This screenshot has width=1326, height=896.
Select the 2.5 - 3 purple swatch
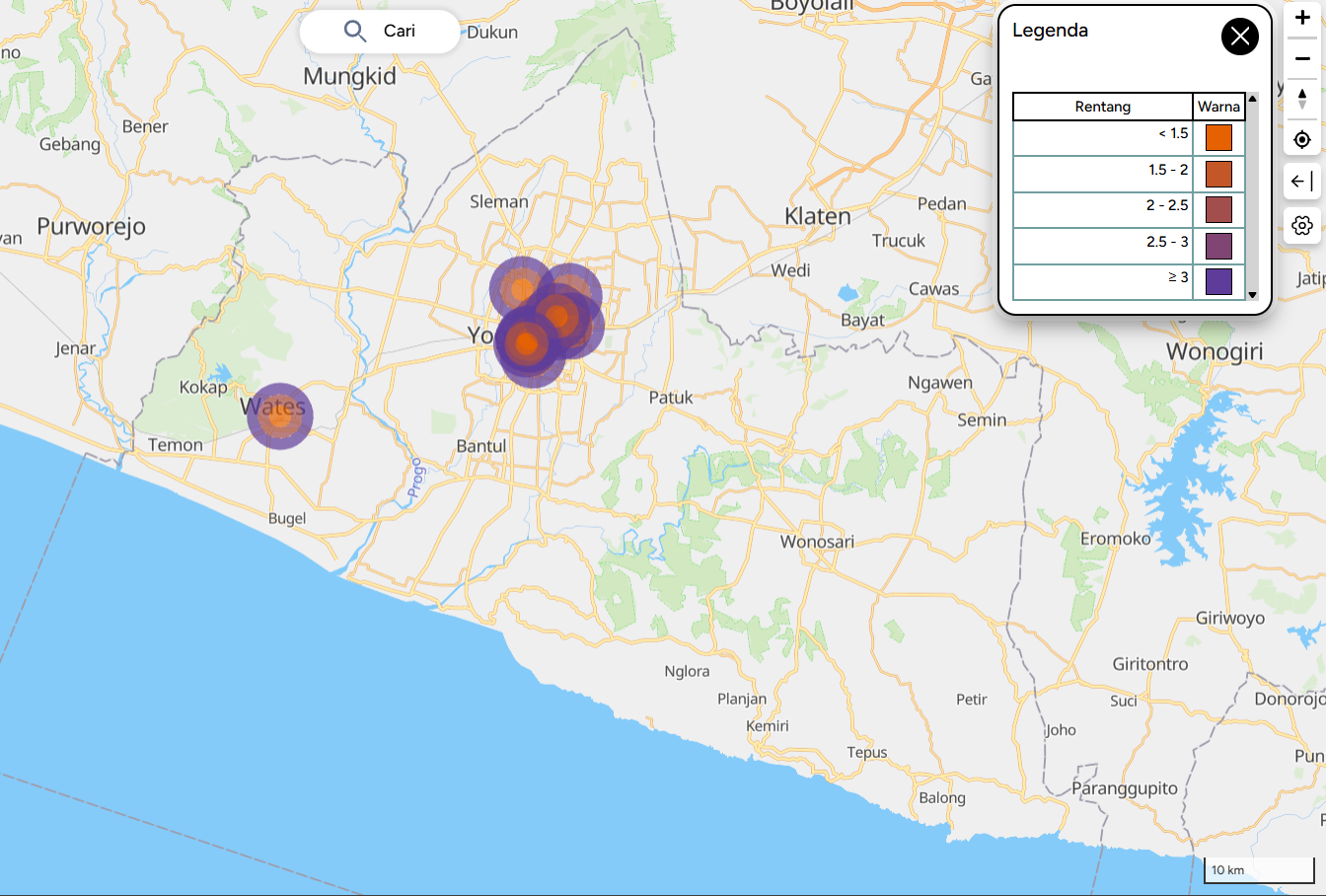pyautogui.click(x=1218, y=246)
